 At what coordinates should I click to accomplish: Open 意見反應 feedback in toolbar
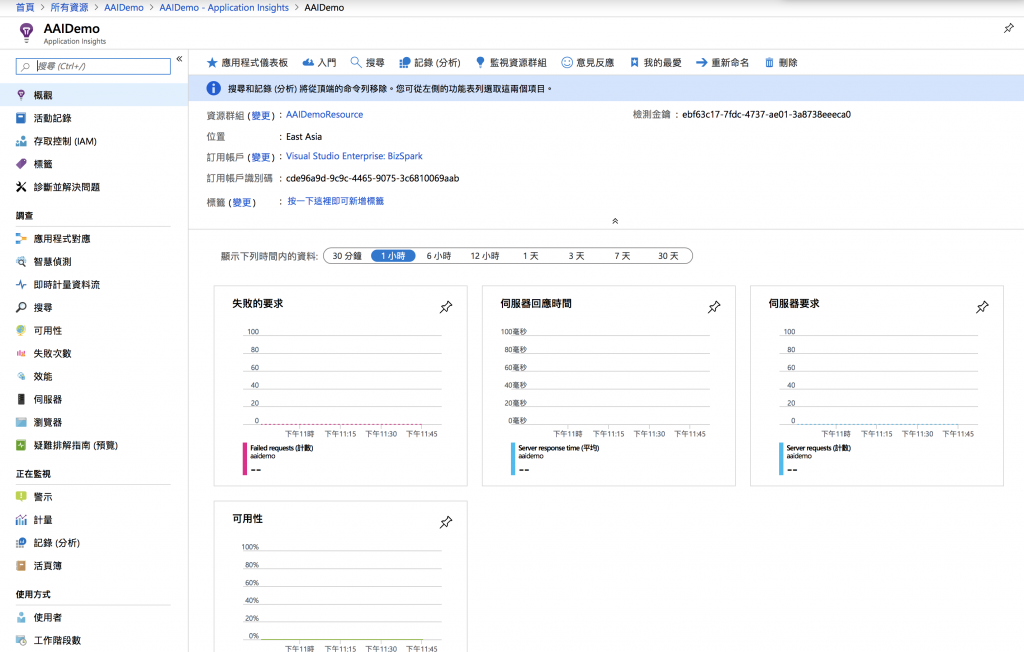tap(588, 63)
